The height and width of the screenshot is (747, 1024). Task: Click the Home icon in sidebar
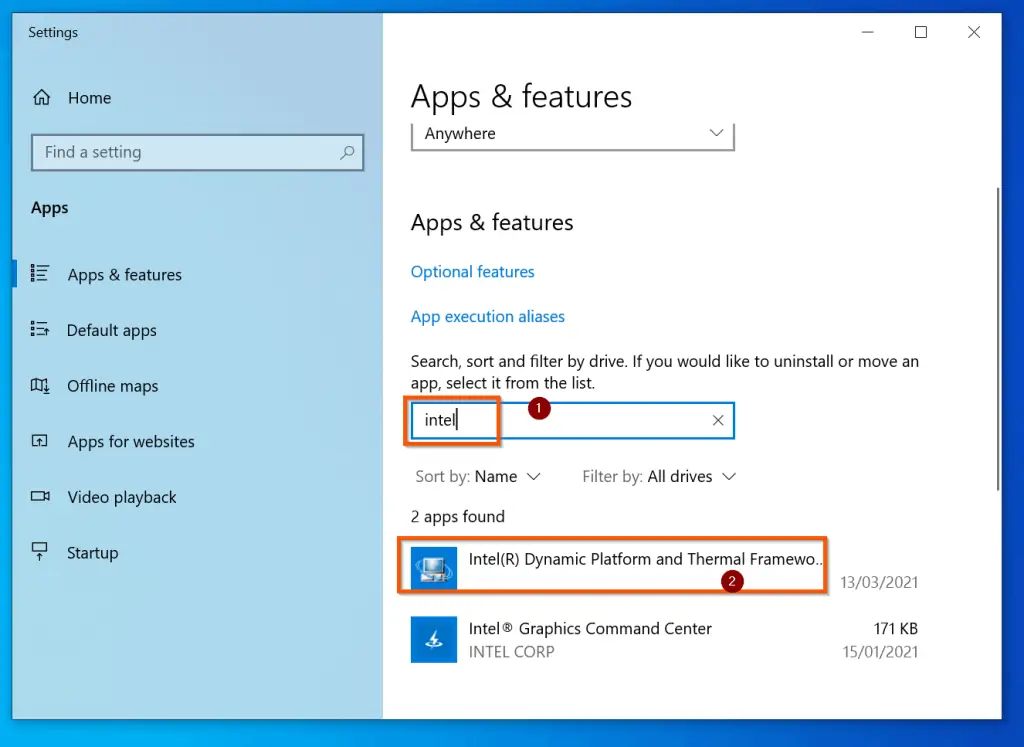pos(41,98)
